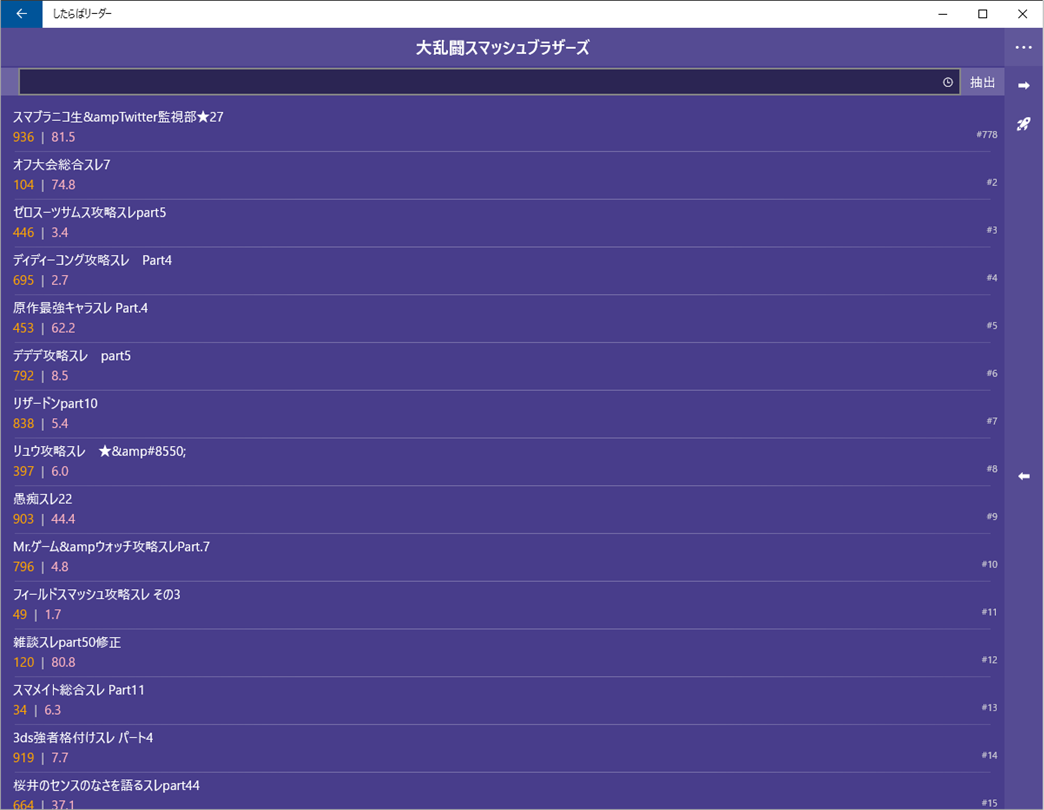Click momentum value 74.8
Viewport: 1044px width, 810px height.
pyautogui.click(x=63, y=185)
